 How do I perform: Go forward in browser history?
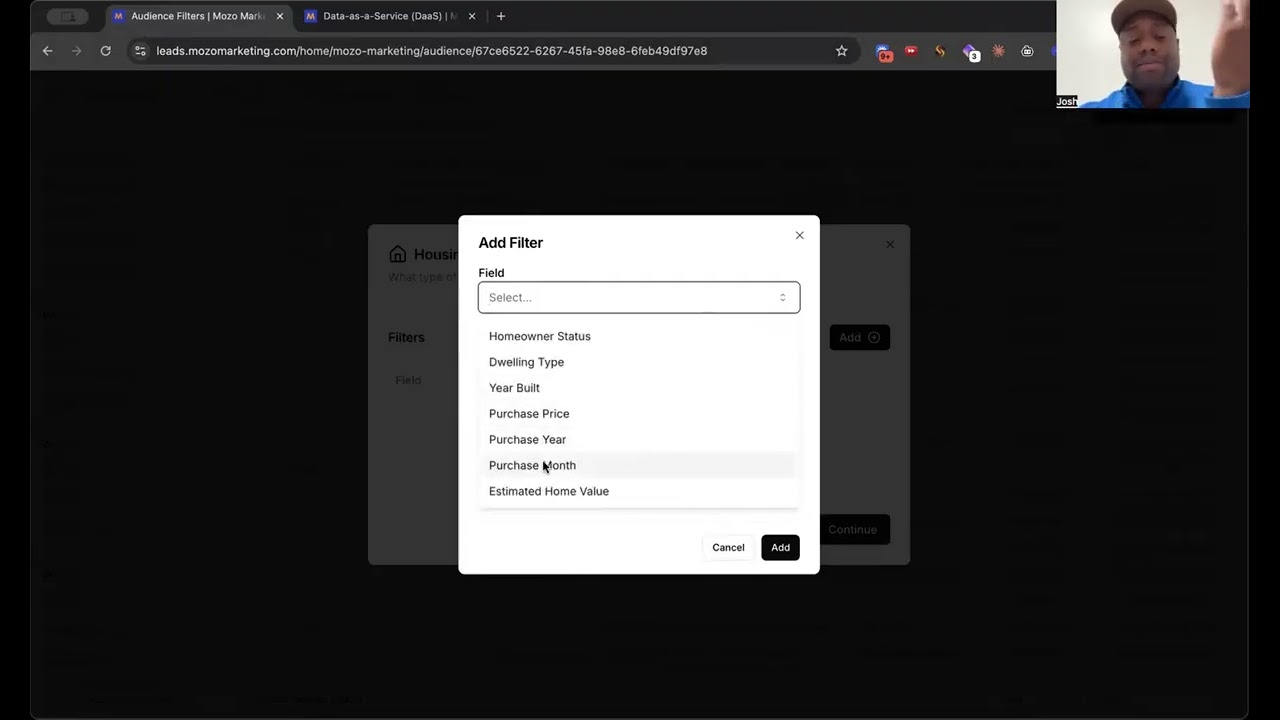click(76, 51)
